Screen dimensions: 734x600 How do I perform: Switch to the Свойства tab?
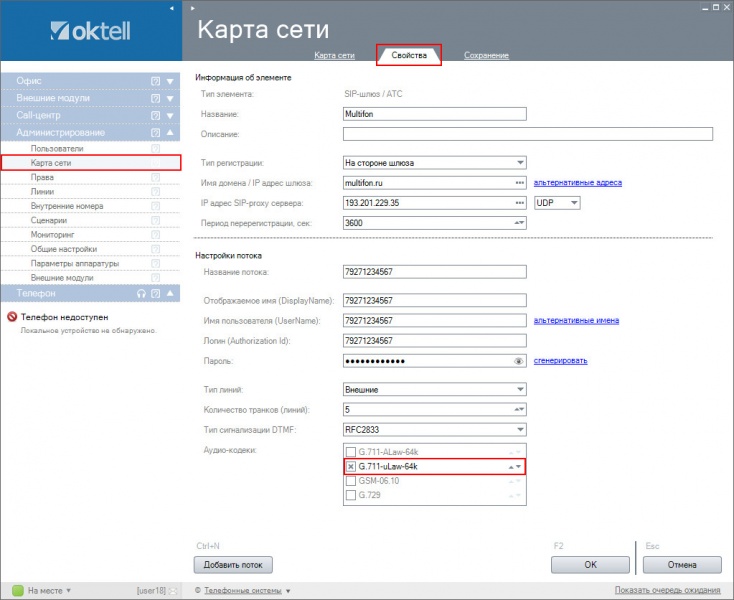(x=409, y=55)
